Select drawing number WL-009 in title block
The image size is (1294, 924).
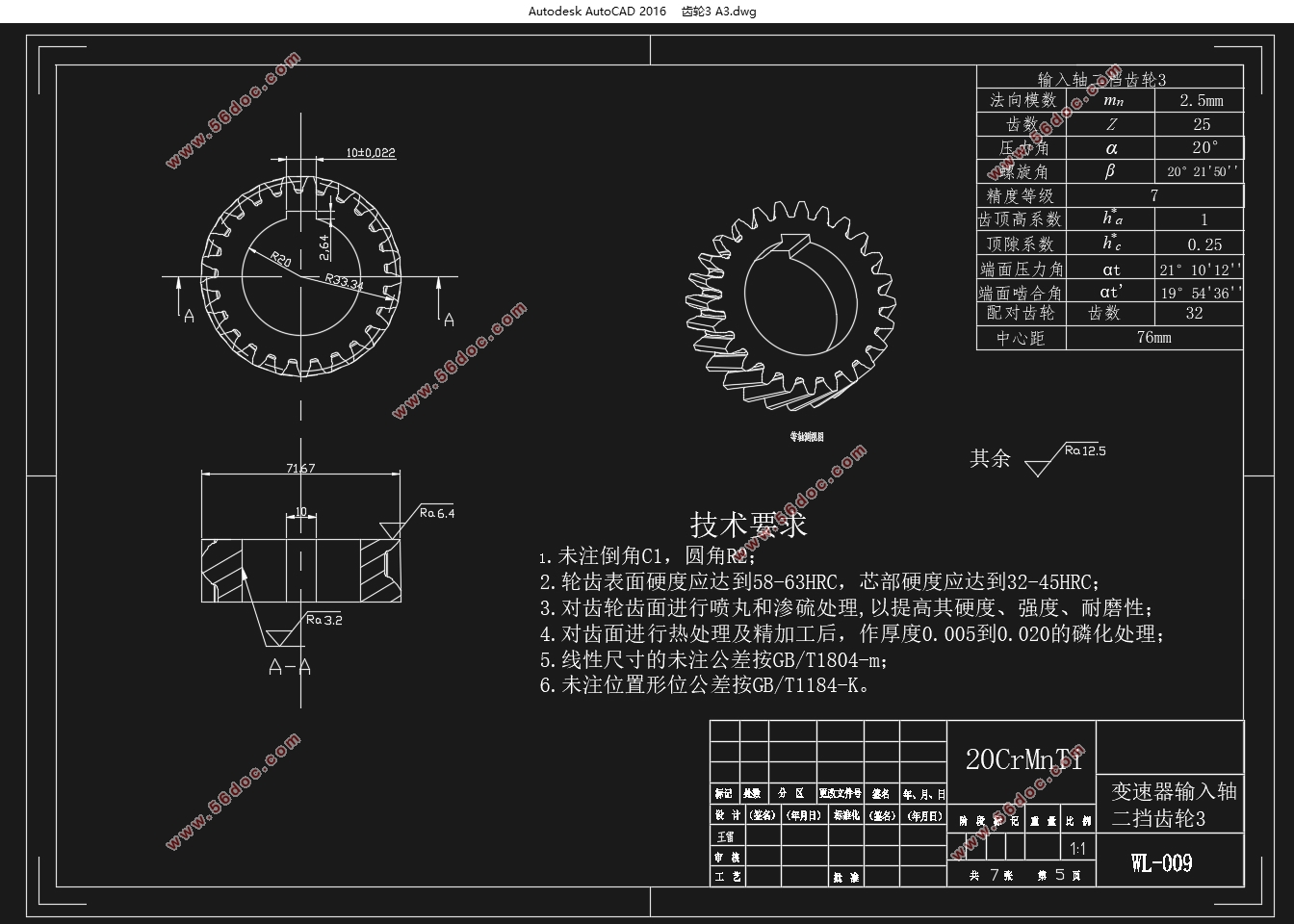(x=1161, y=862)
